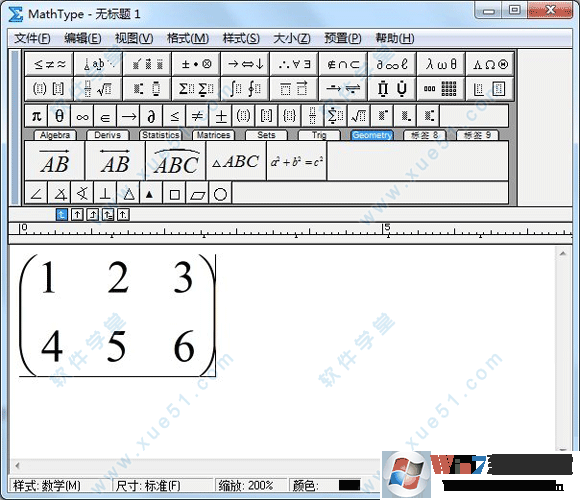Select the highlighted left-aligned tab stop
580x500 pixels.
pos(62,214)
